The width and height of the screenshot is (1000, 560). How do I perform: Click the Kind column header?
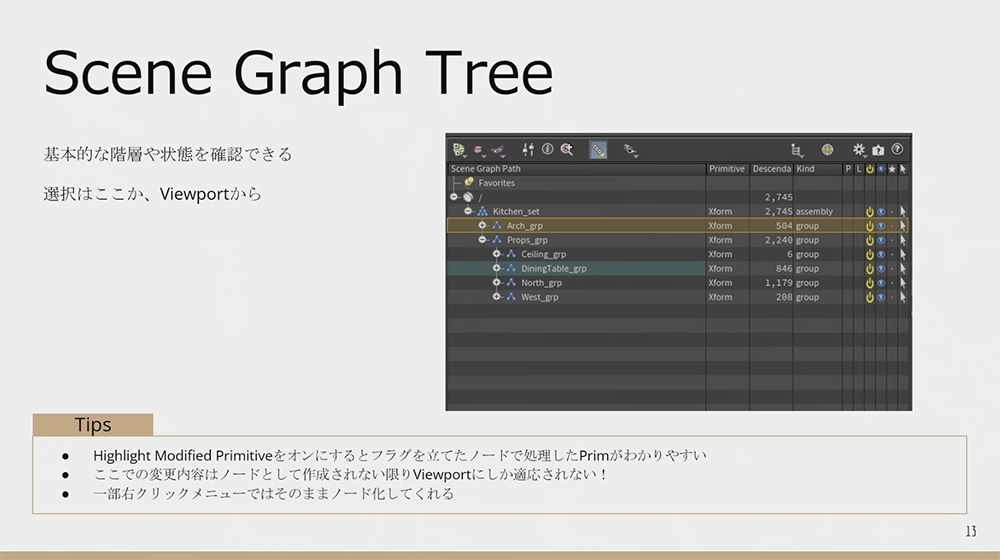(805, 169)
